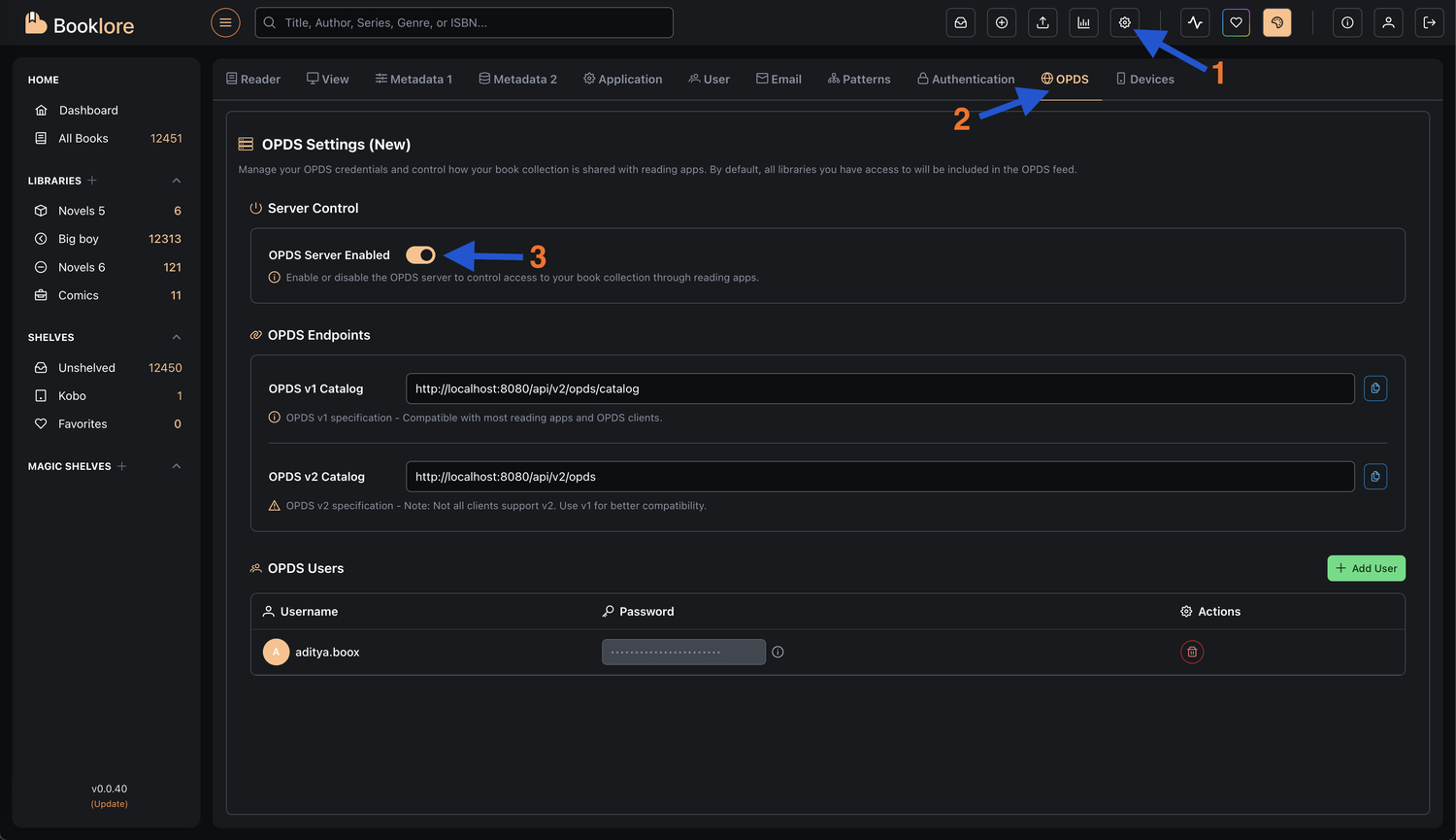Switch to the Authentication tab
Image resolution: width=1456 pixels, height=840 pixels.
[x=966, y=80]
